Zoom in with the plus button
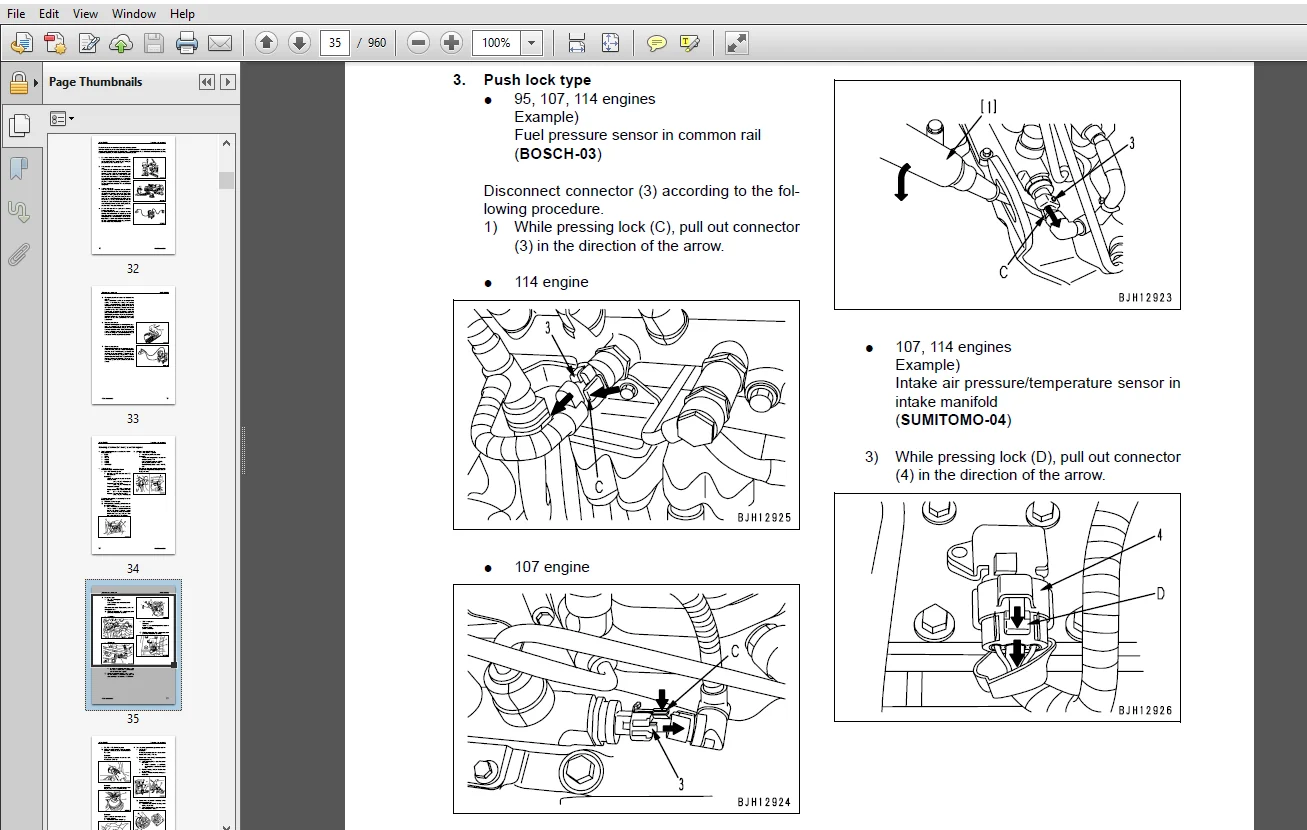 coord(452,43)
